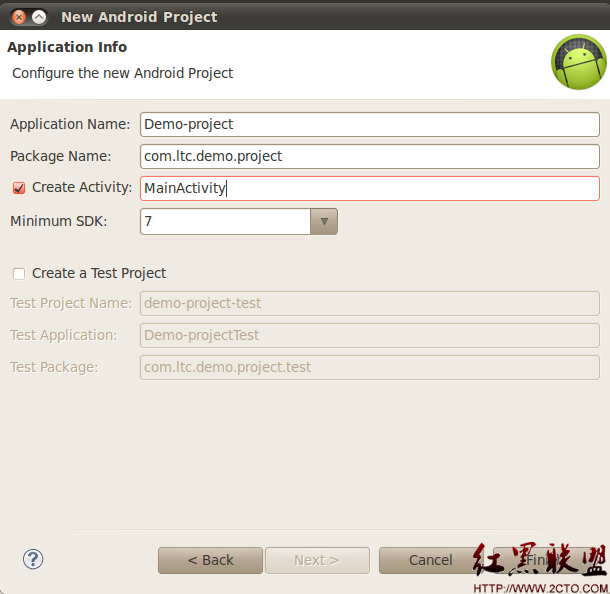Click the window roll-up arrow button
This screenshot has width=610, height=594.
tap(39, 17)
